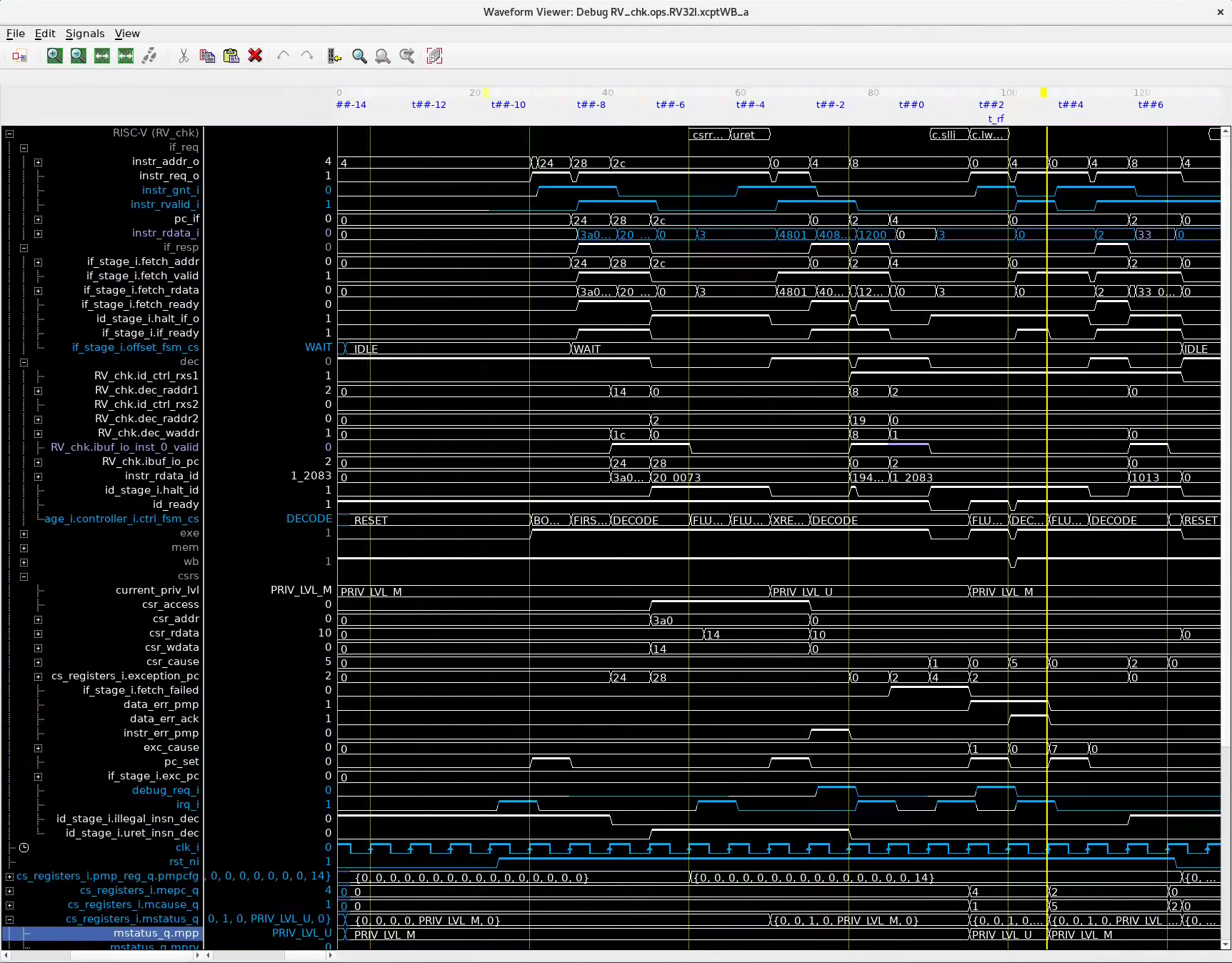Delete the selected signal

pyautogui.click(x=255, y=56)
